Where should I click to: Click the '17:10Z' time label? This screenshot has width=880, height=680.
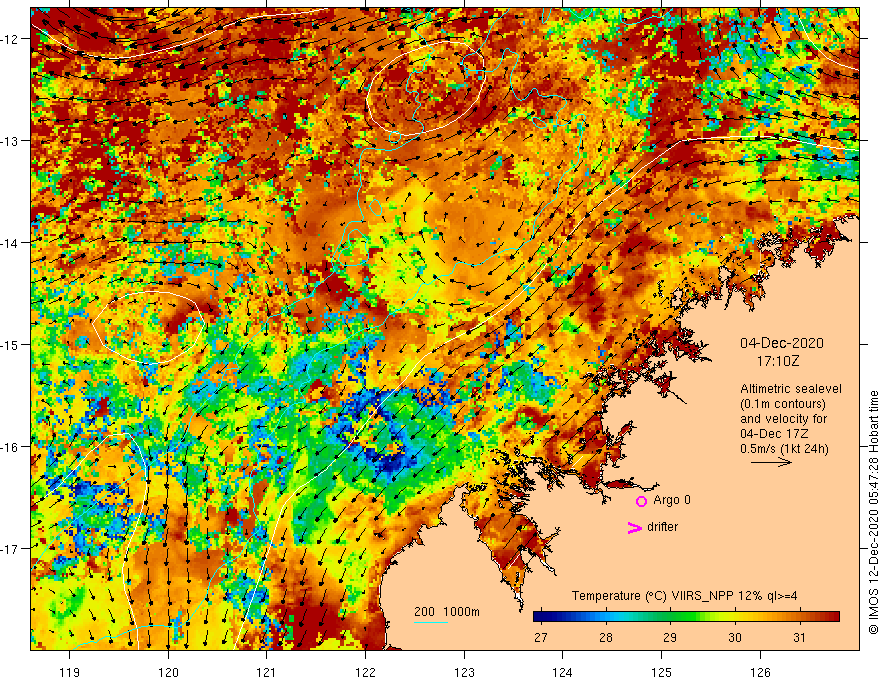(778, 361)
